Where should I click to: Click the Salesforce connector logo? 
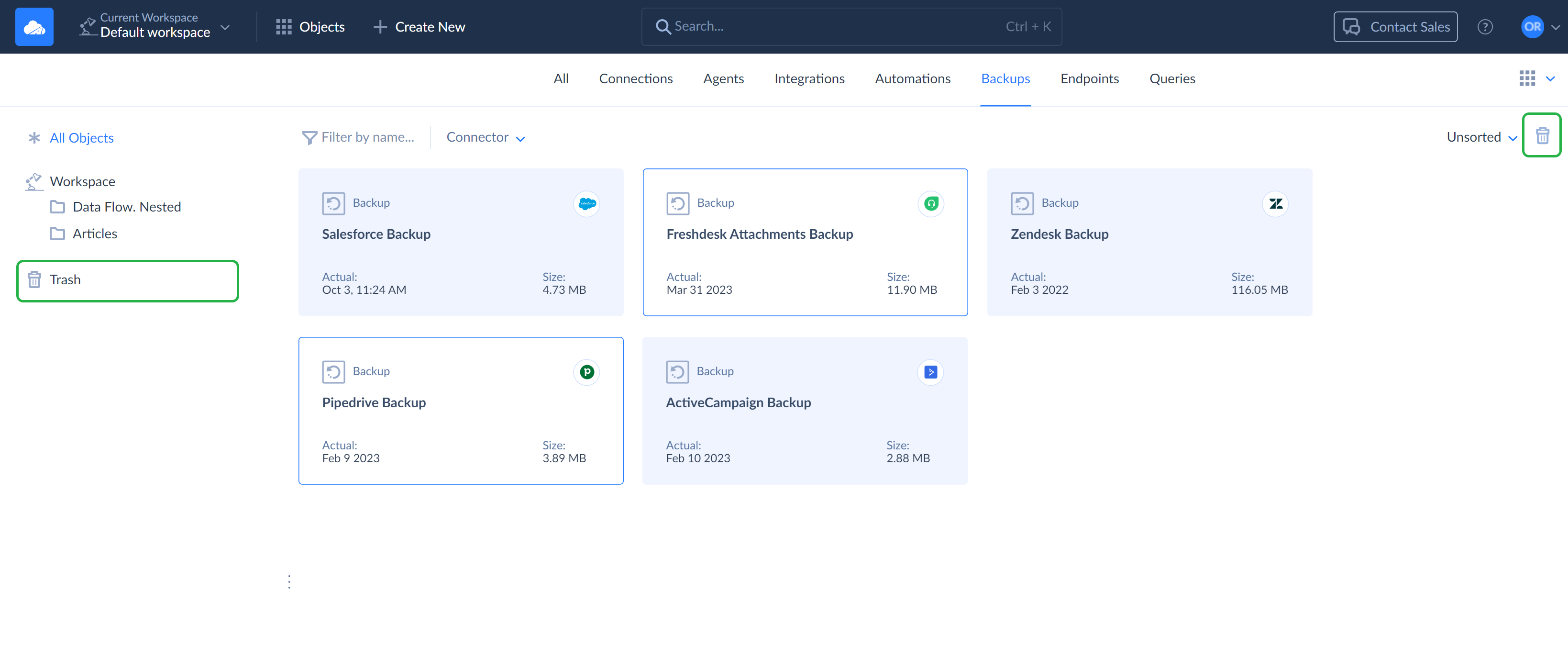pos(587,204)
